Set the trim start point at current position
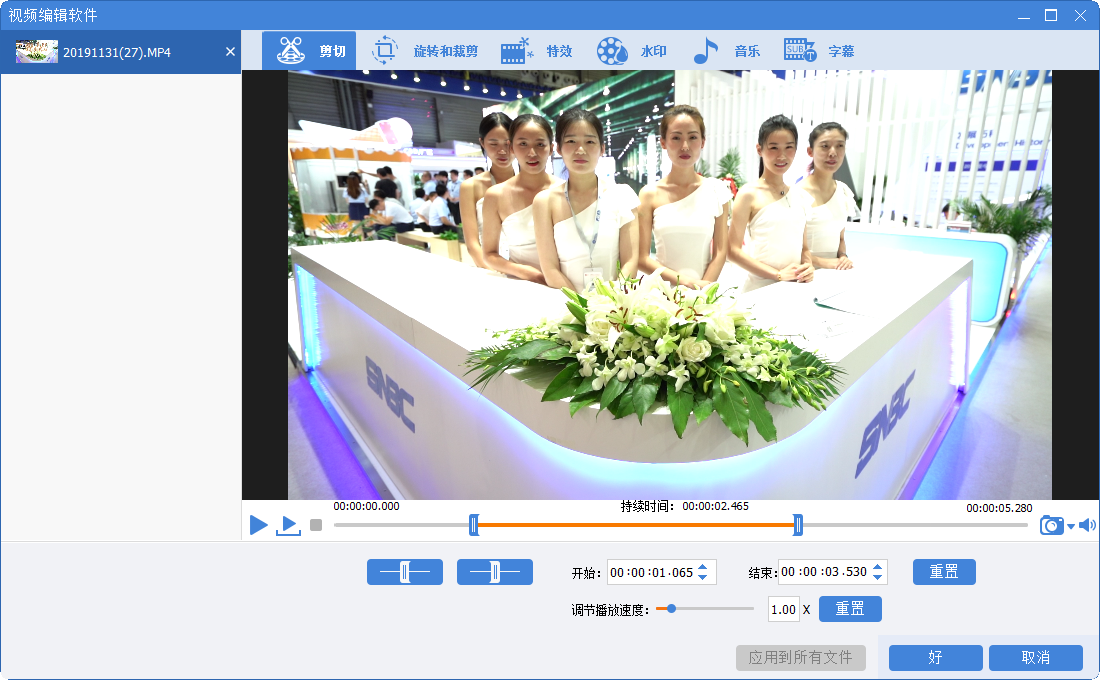 point(404,572)
